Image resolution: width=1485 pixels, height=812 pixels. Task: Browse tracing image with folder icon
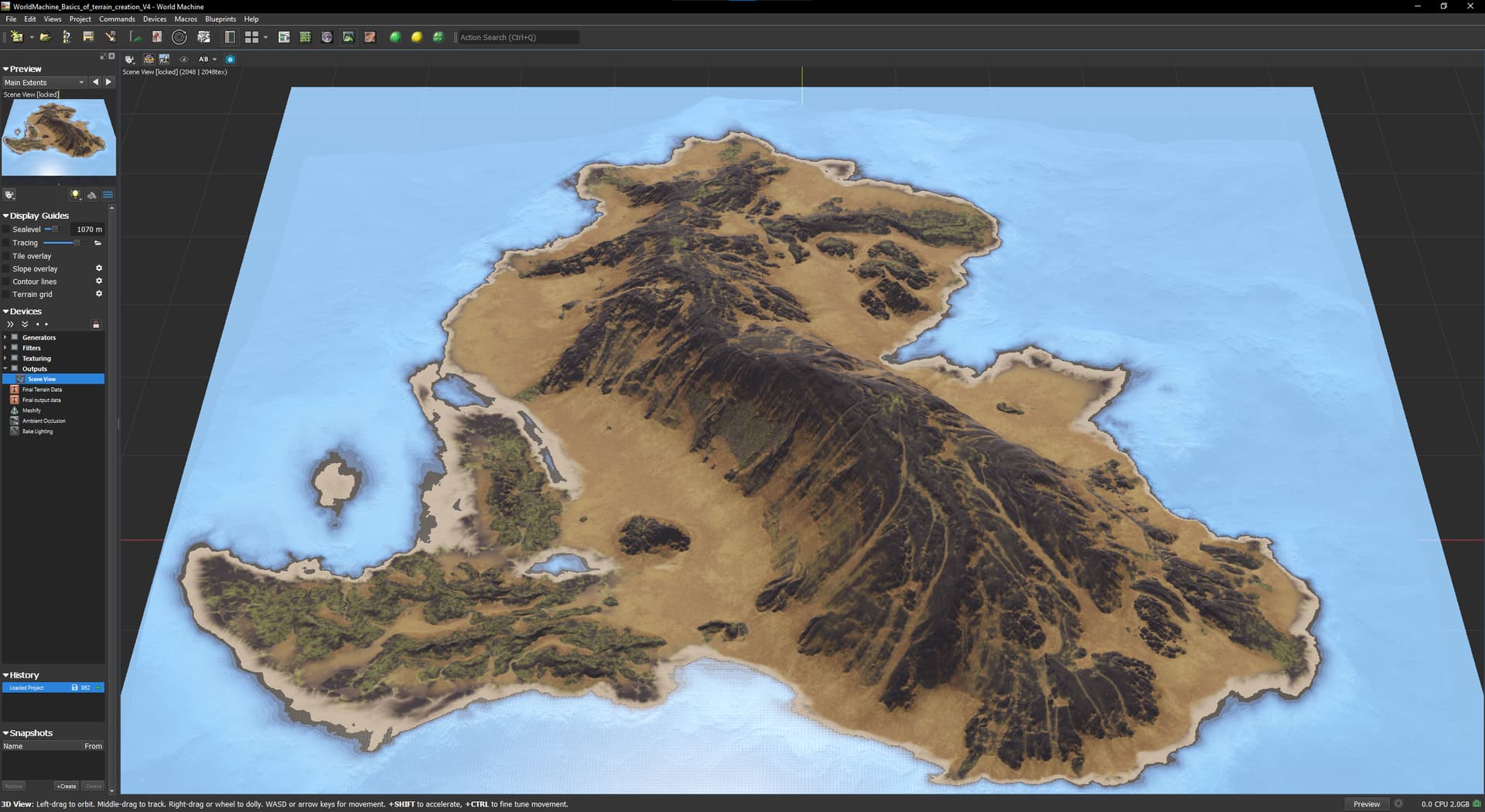pos(98,243)
